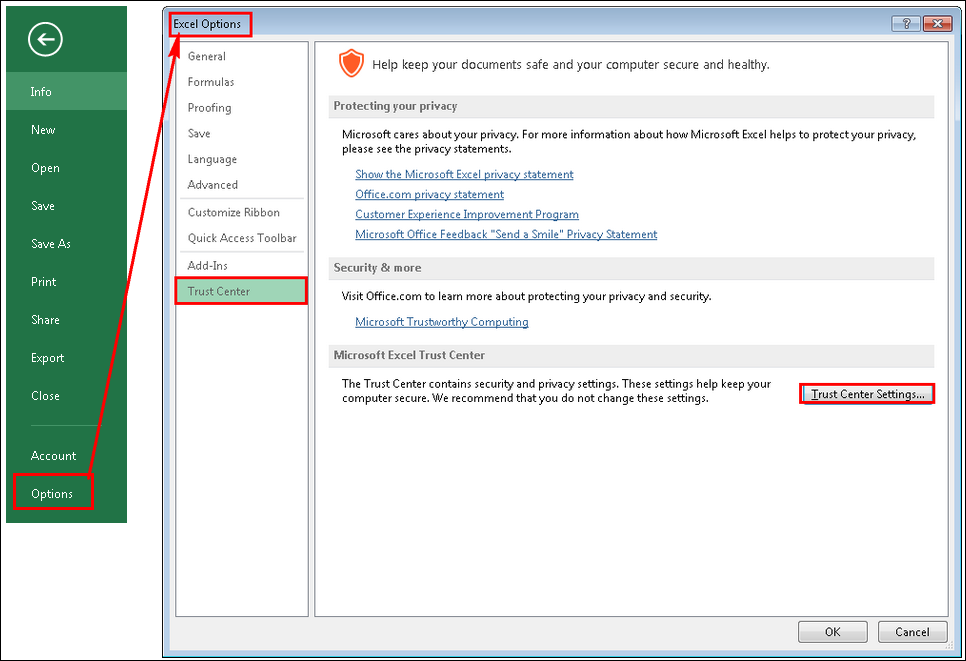The image size is (966, 661).
Task: Dismiss the dialog with Cancel
Action: pos(912,631)
